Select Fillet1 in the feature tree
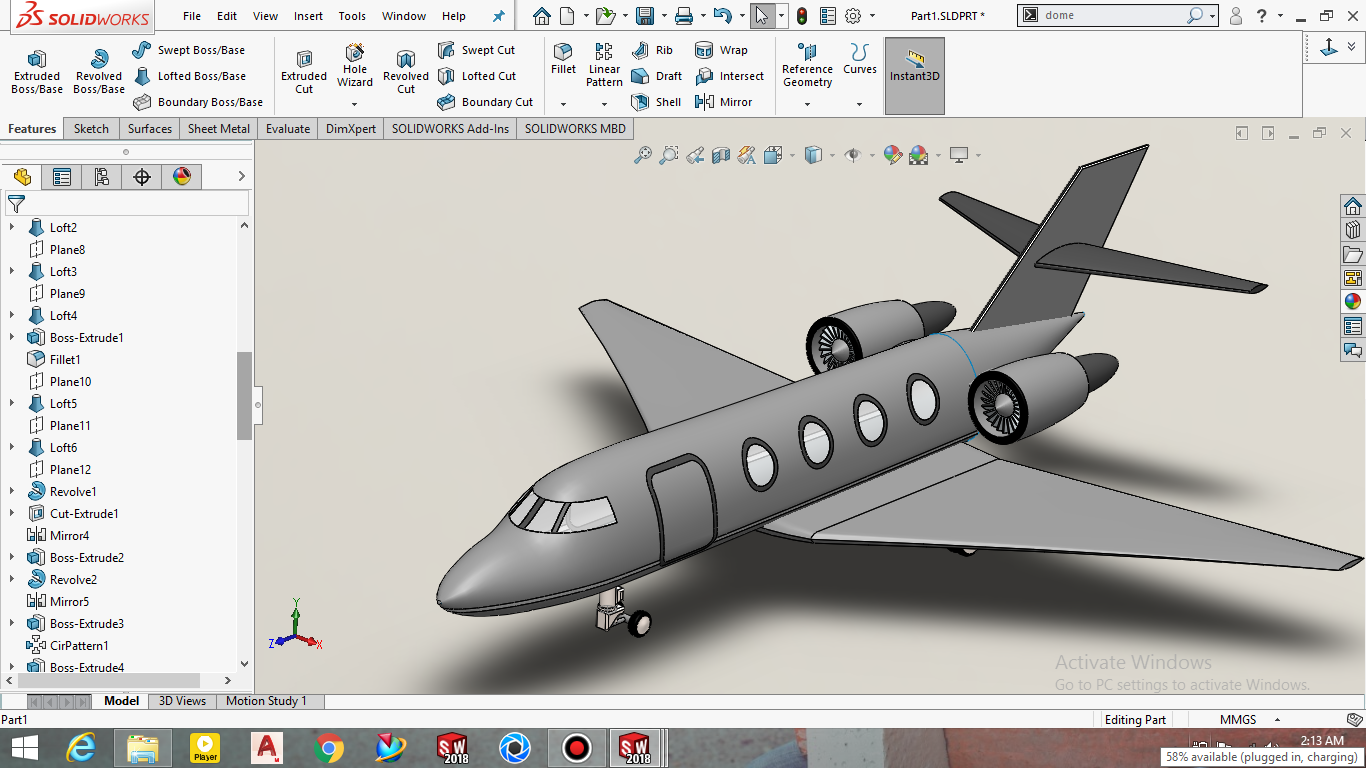1366x768 pixels. click(54, 360)
